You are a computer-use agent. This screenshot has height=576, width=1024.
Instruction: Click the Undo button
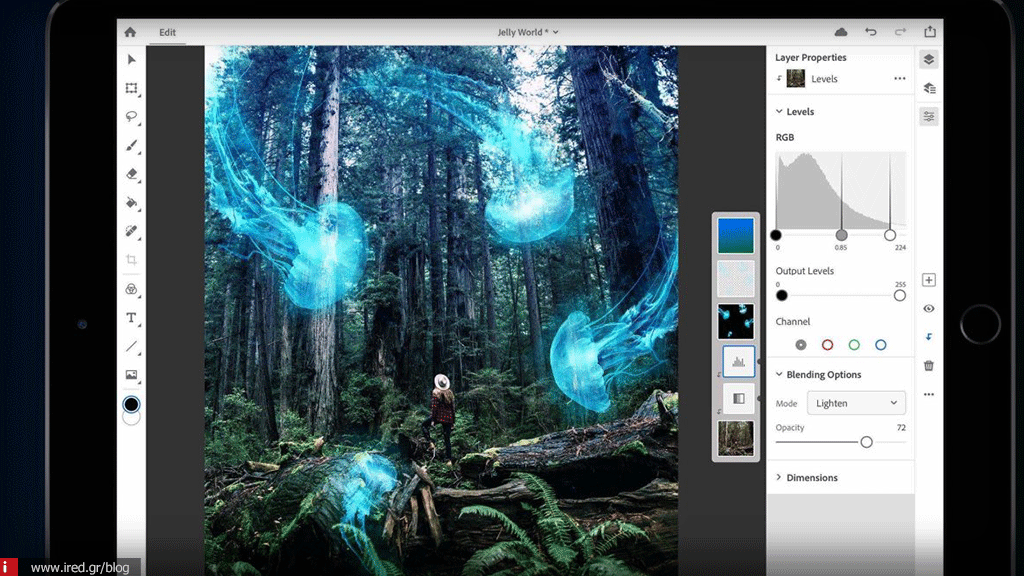871,32
